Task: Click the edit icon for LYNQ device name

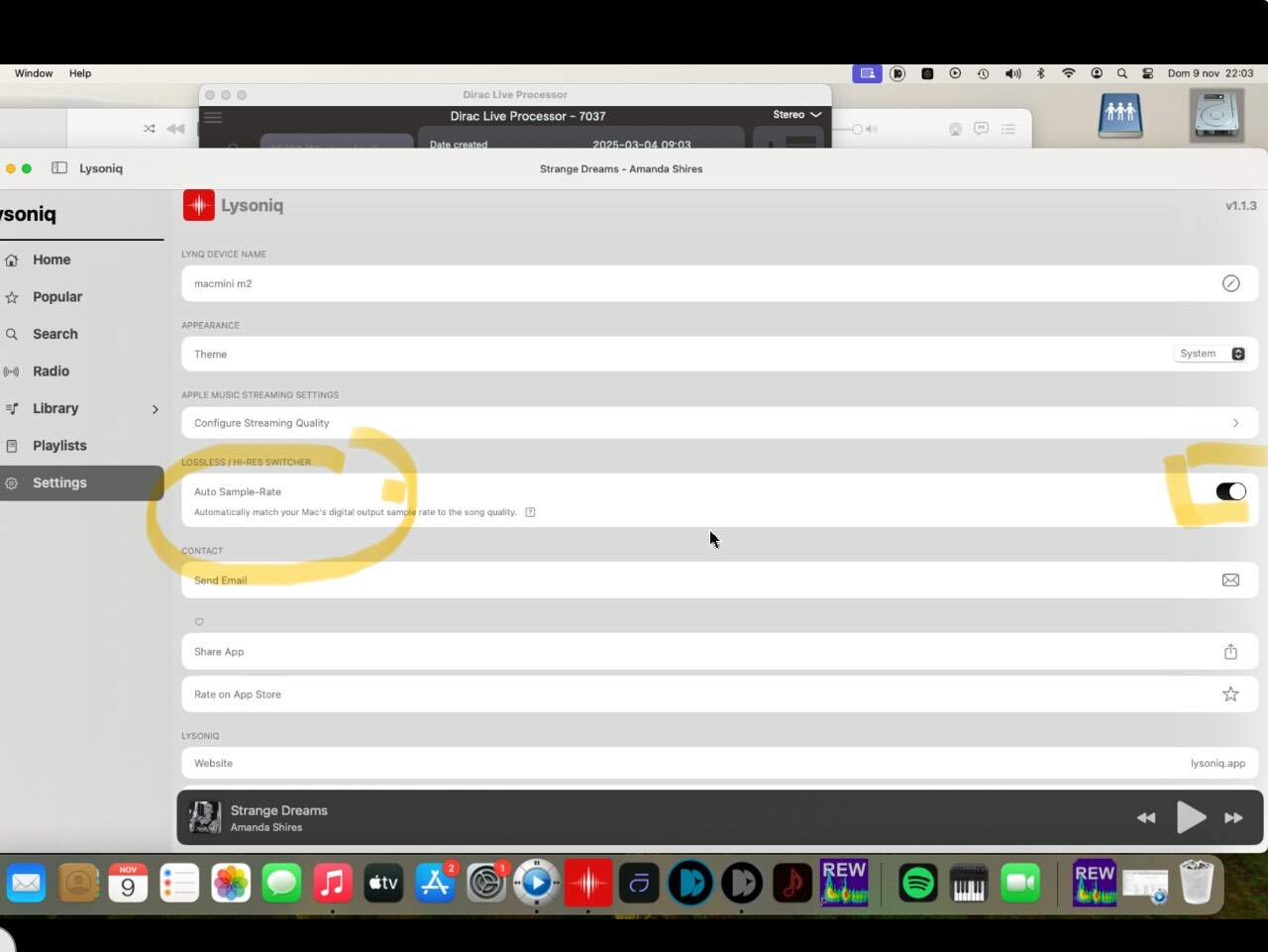Action: (1230, 283)
